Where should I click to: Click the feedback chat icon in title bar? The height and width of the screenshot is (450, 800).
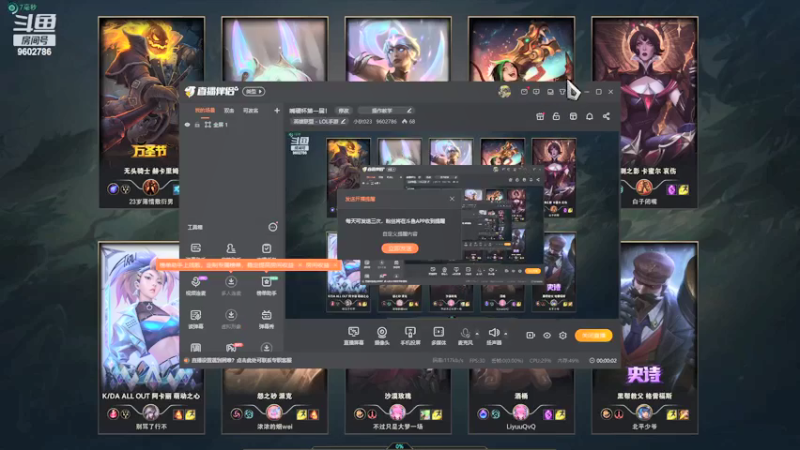(x=536, y=92)
